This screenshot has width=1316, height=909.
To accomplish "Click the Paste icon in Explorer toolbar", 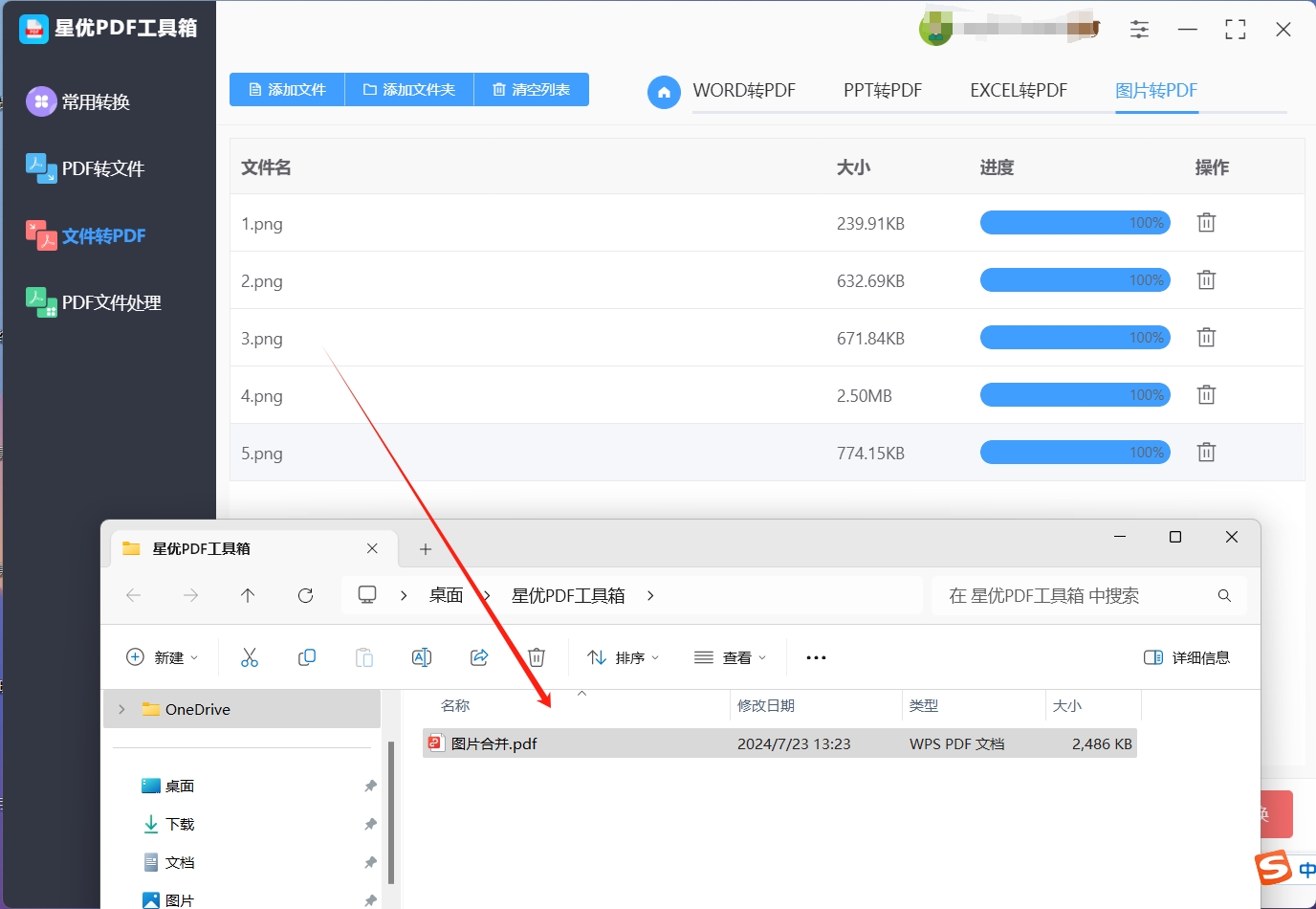I will click(x=364, y=657).
